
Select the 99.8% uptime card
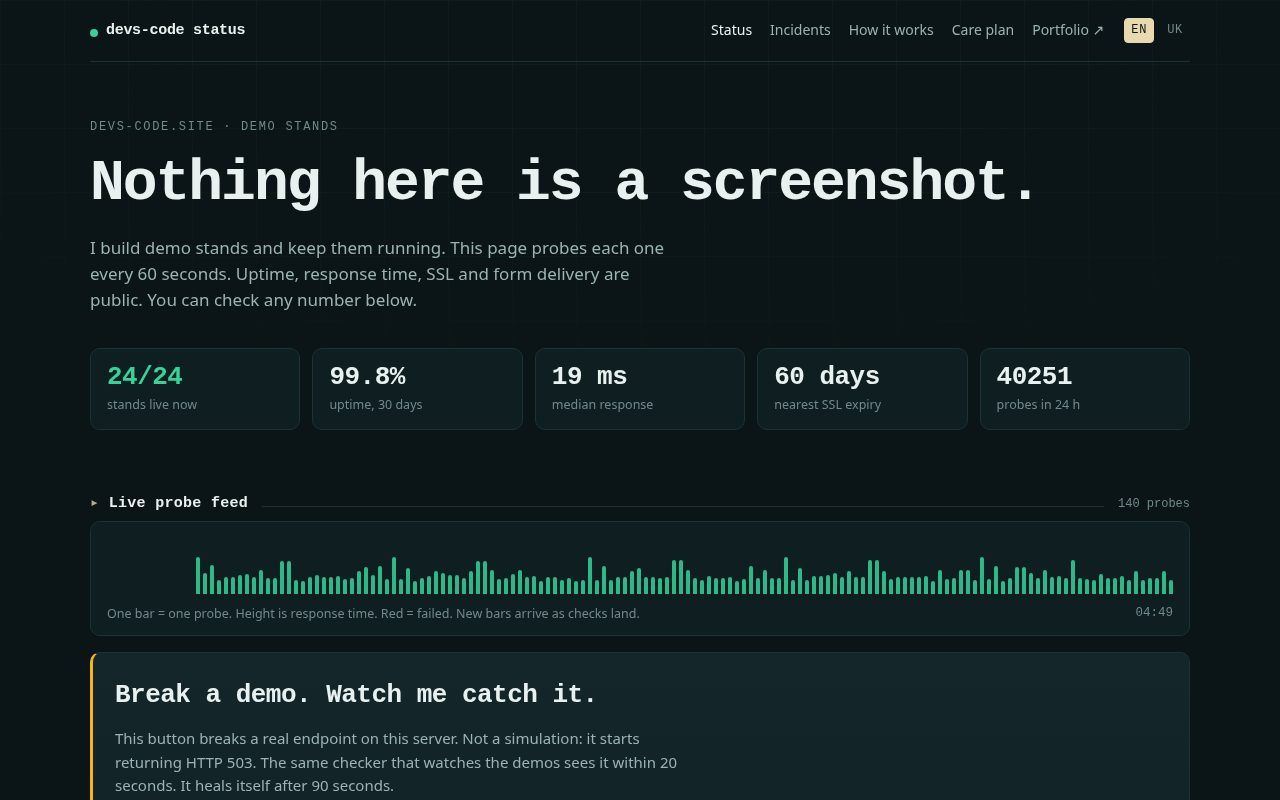(x=417, y=389)
